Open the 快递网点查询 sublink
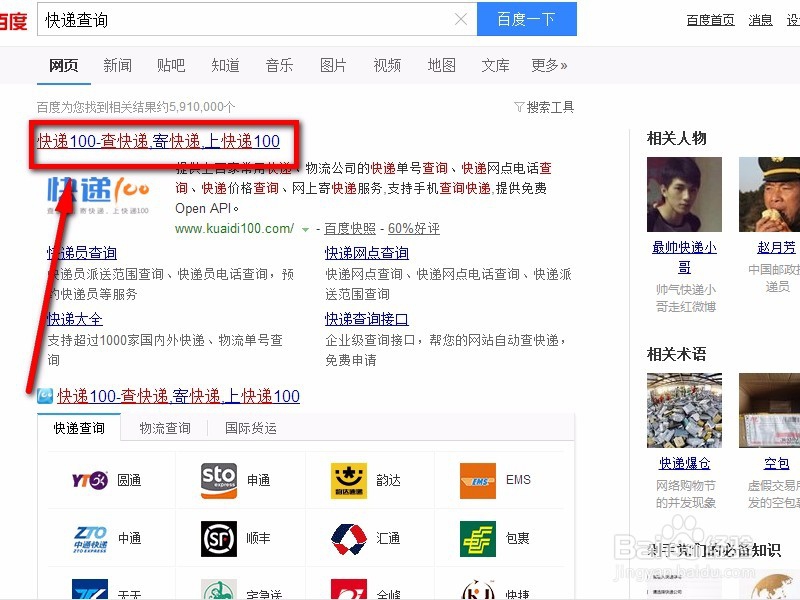Viewport: 800px width, 600px height. click(367, 253)
